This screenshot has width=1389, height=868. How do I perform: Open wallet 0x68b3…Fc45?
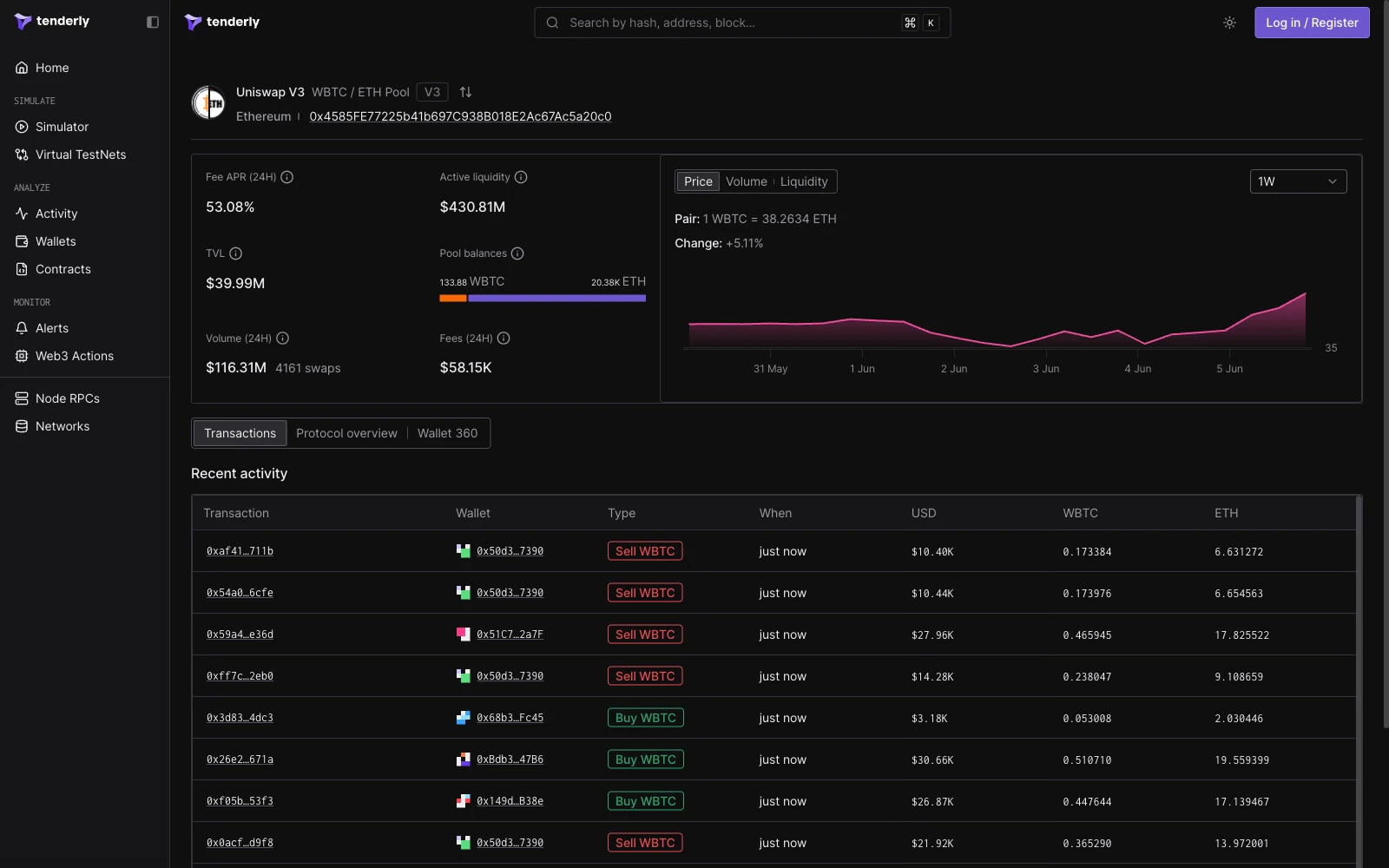tap(510, 718)
